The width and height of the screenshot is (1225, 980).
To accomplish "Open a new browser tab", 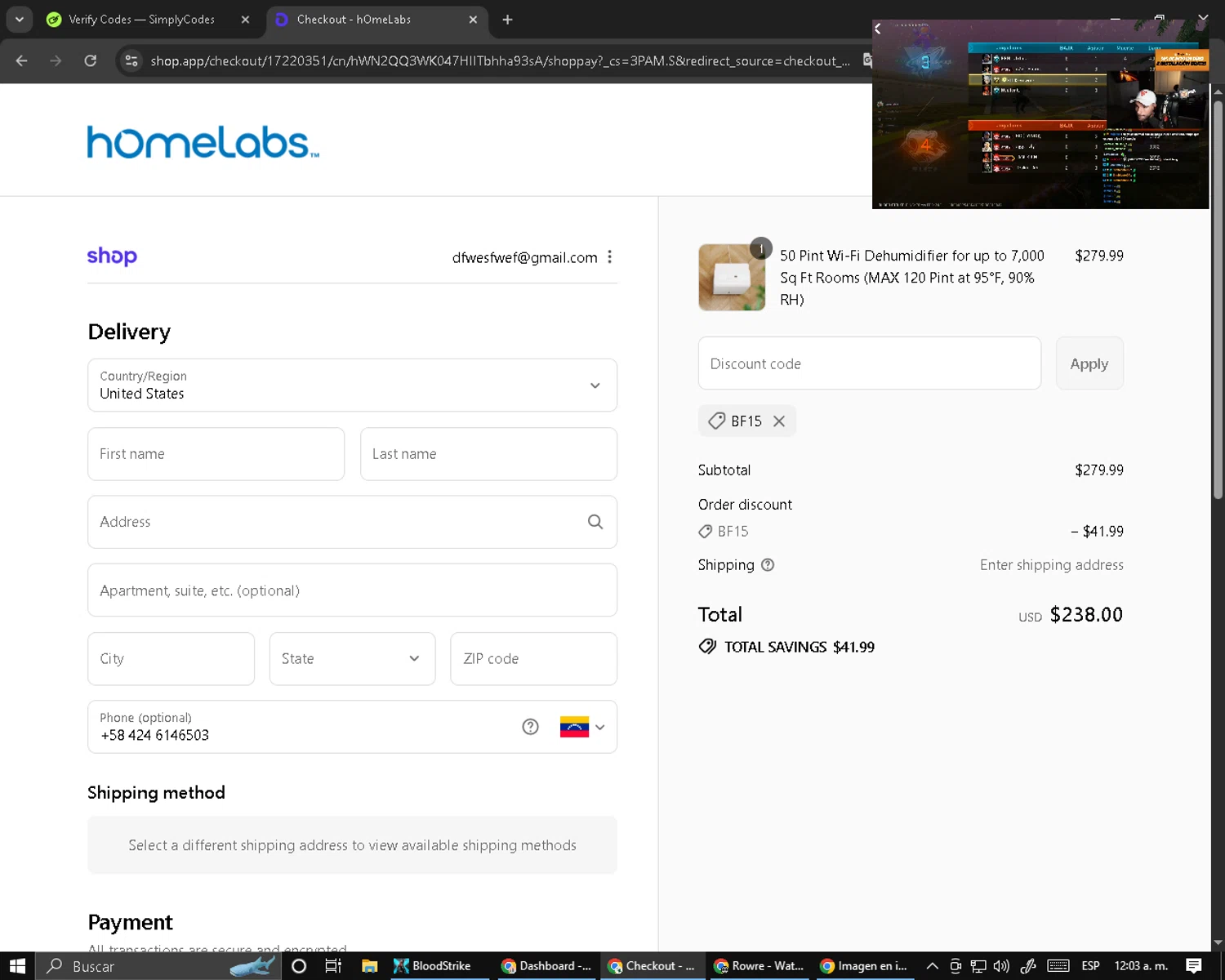I will click(507, 20).
